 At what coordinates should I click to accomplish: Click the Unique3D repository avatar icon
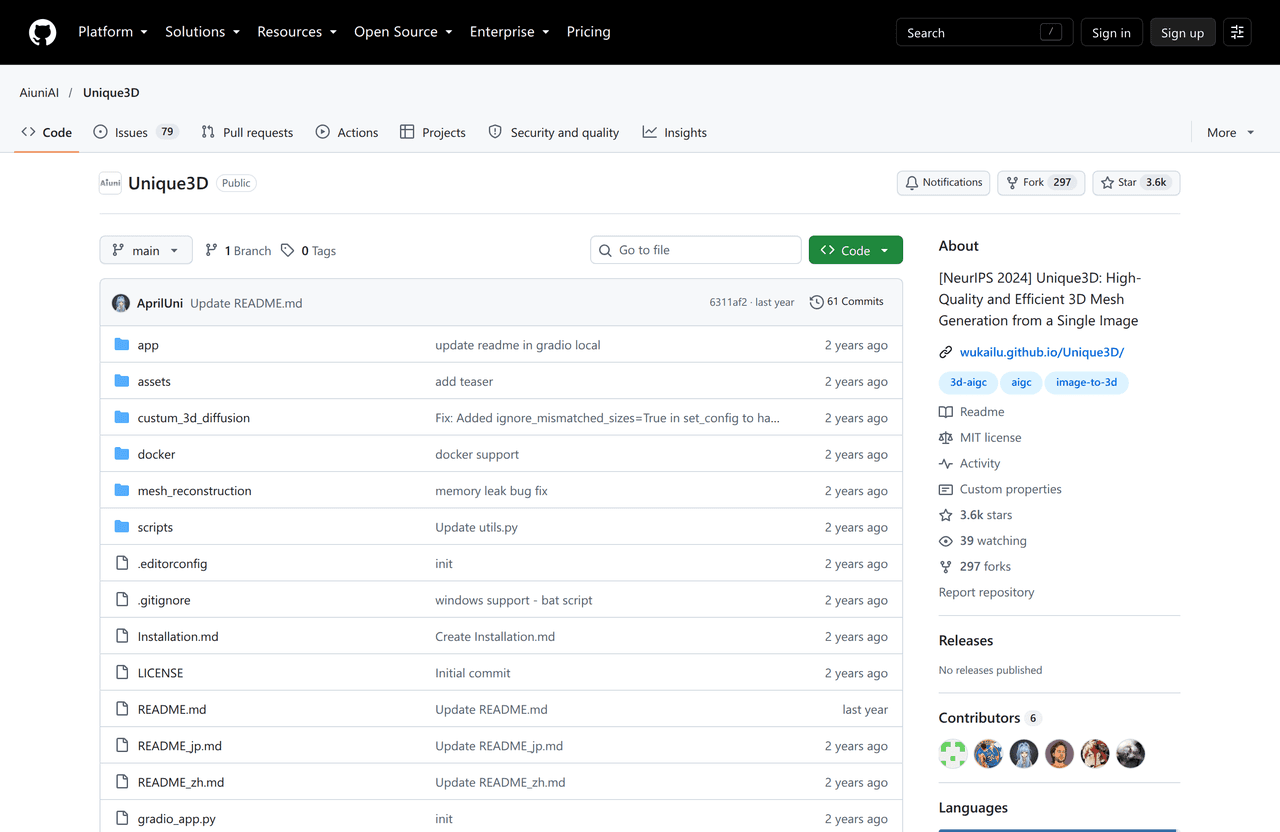coord(110,183)
